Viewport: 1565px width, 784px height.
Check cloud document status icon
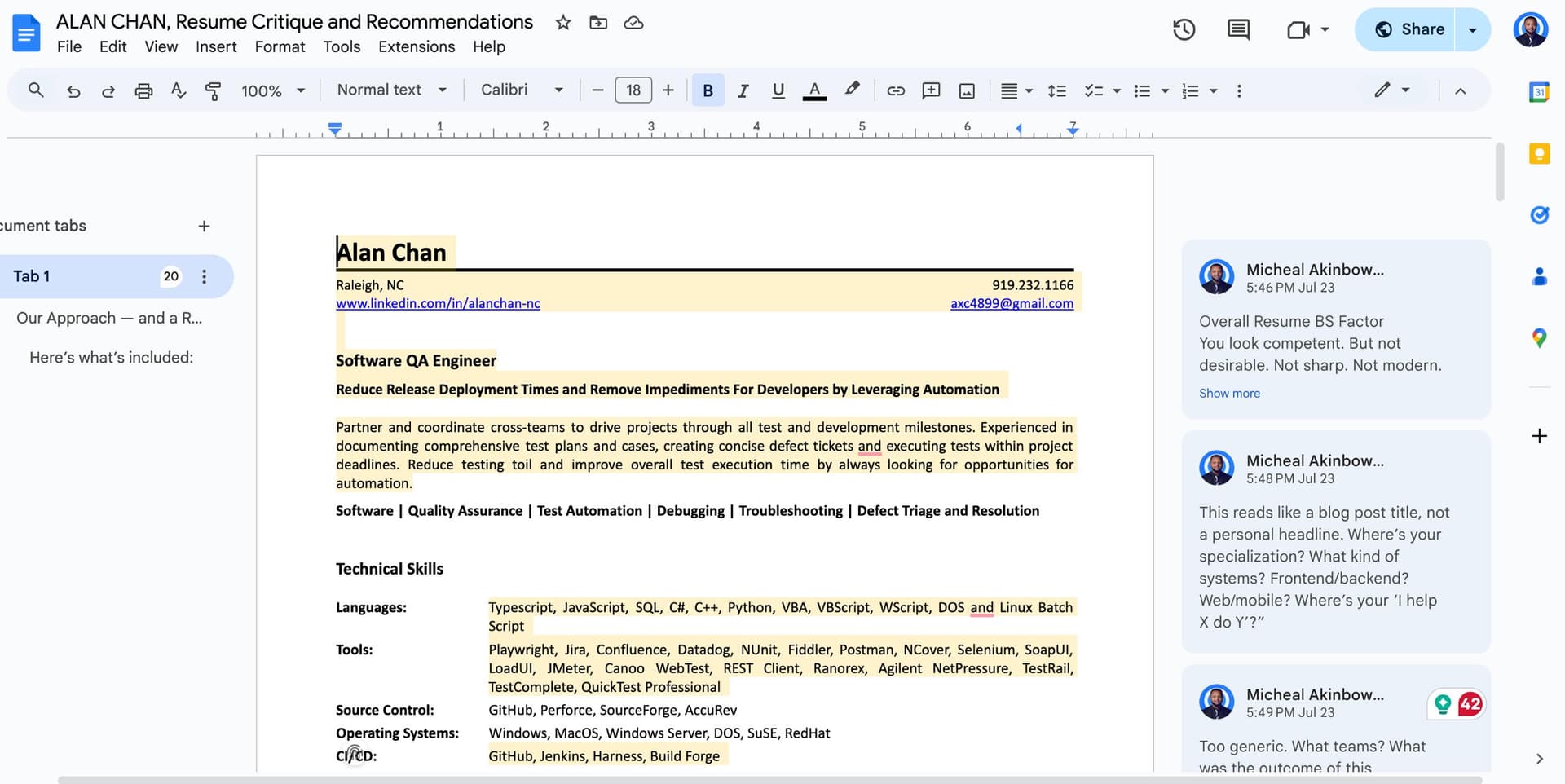click(x=633, y=23)
